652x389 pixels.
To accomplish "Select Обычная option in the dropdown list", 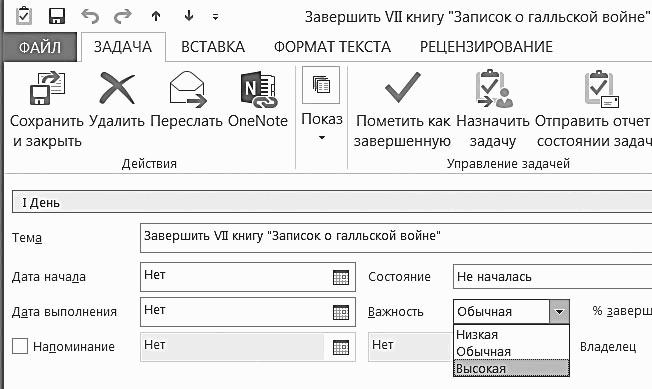I will tap(511, 352).
